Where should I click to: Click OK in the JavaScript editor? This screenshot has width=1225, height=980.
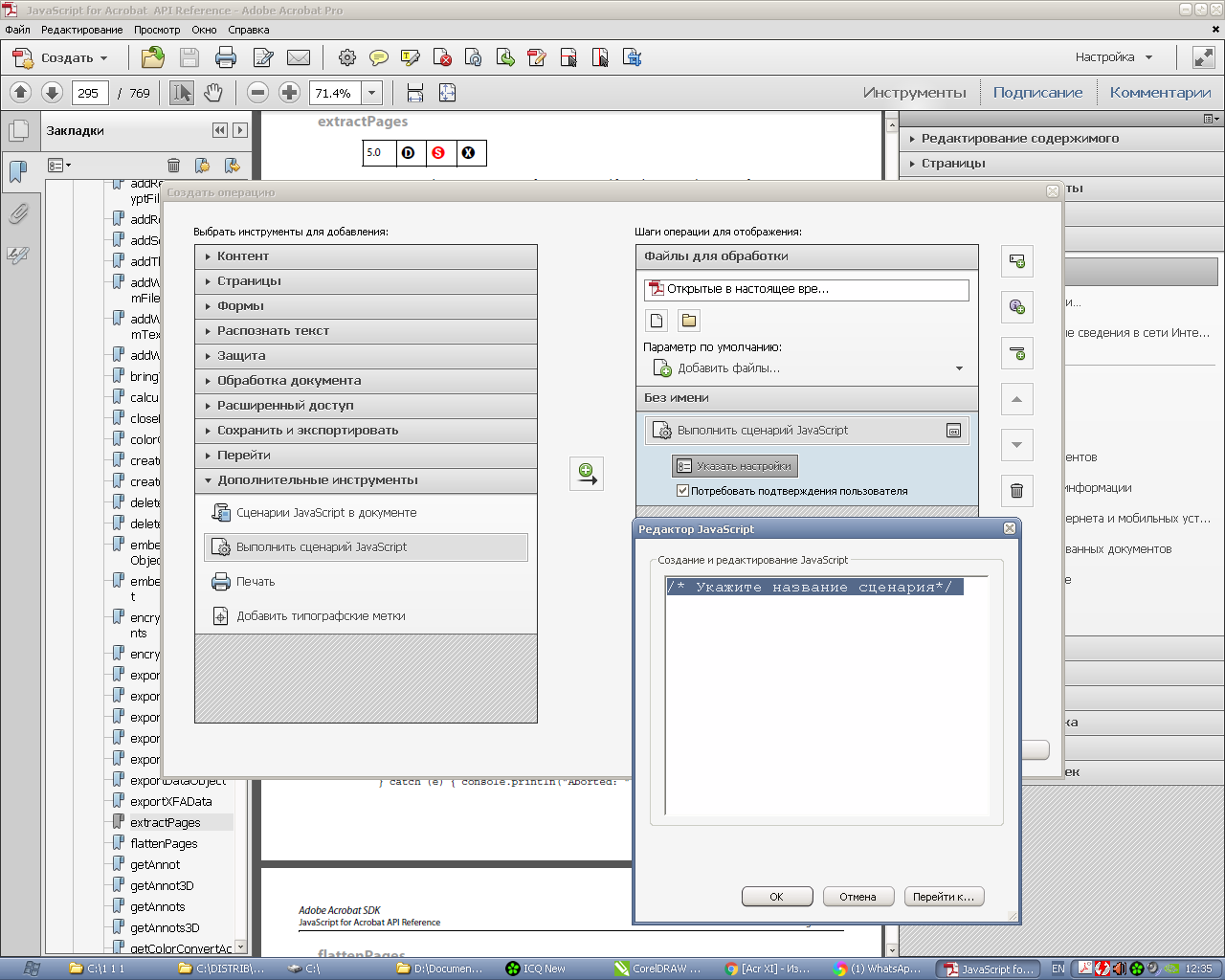(776, 897)
